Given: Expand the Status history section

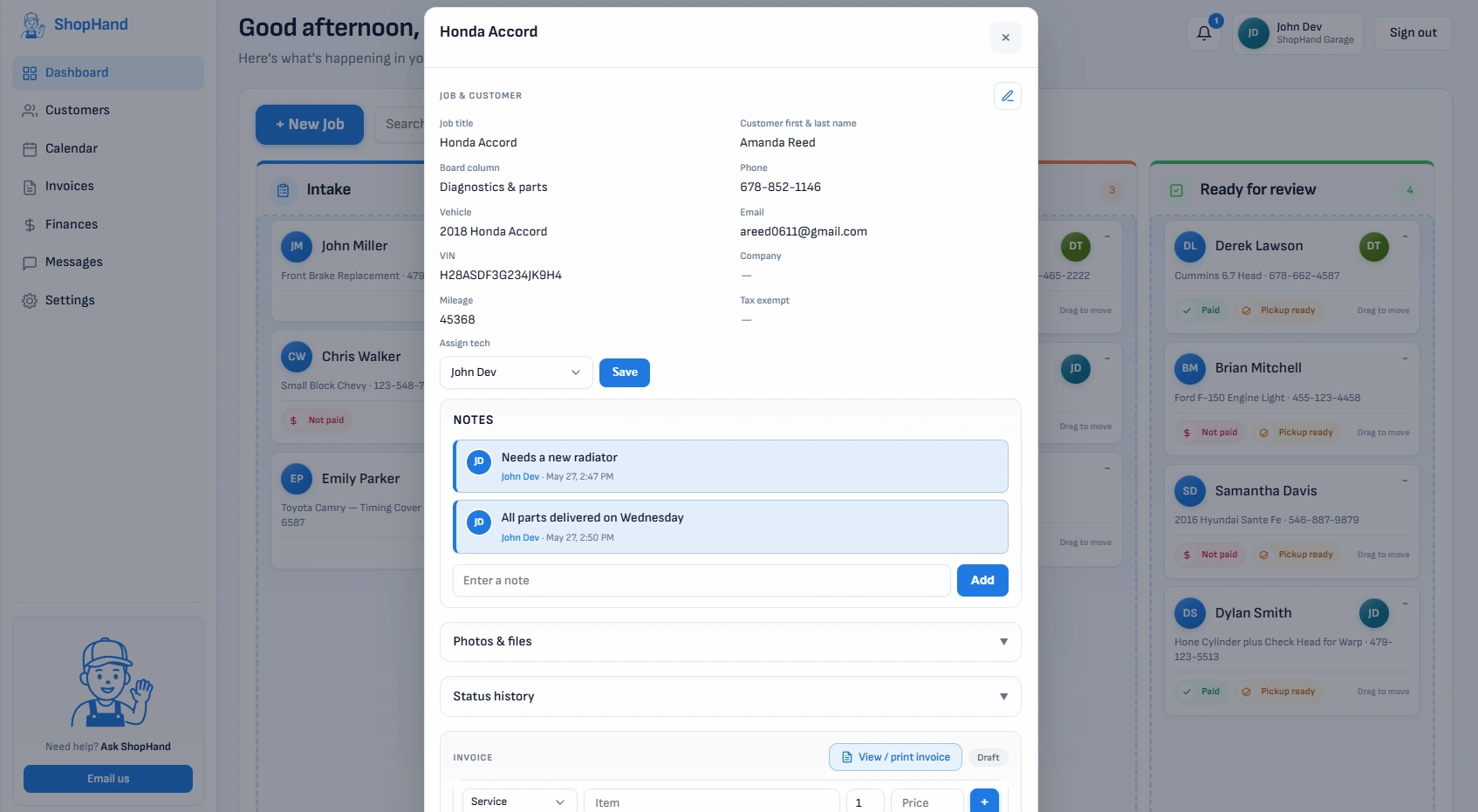Looking at the screenshot, I should (730, 697).
